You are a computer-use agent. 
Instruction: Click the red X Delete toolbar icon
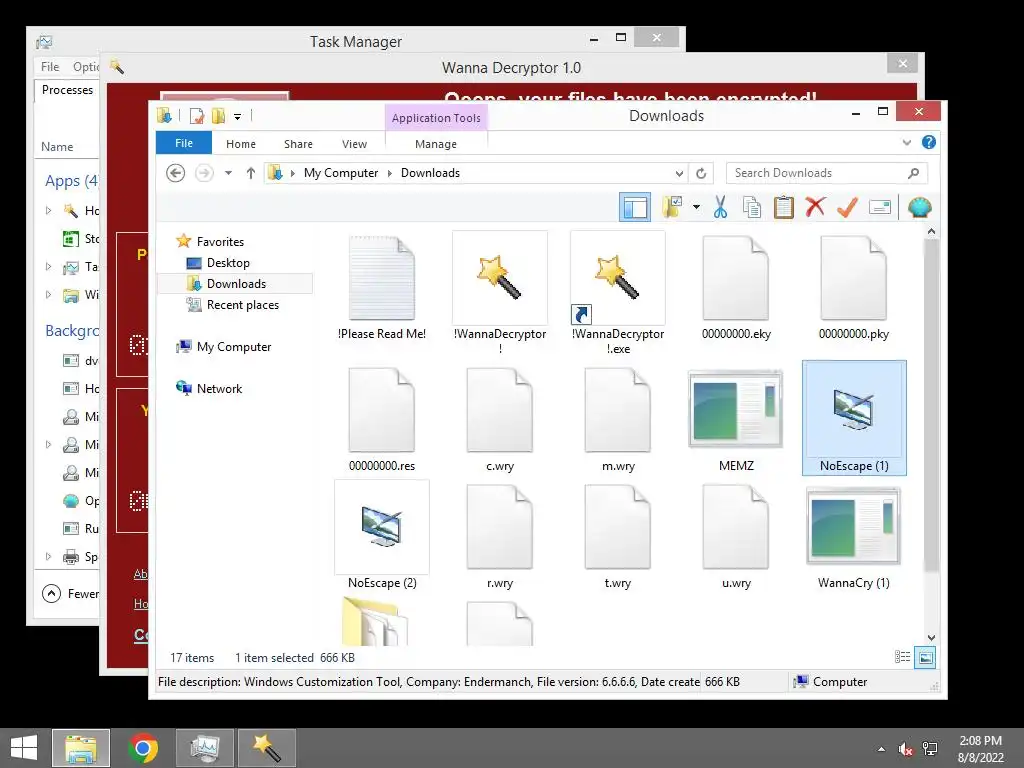coord(815,207)
